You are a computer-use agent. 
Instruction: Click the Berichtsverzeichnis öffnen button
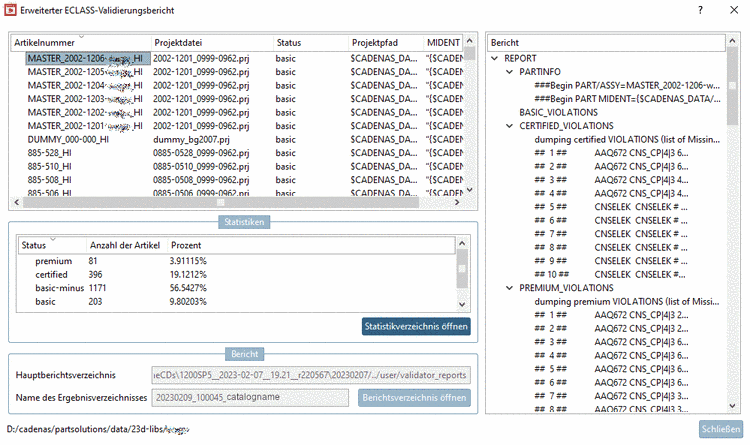click(413, 397)
